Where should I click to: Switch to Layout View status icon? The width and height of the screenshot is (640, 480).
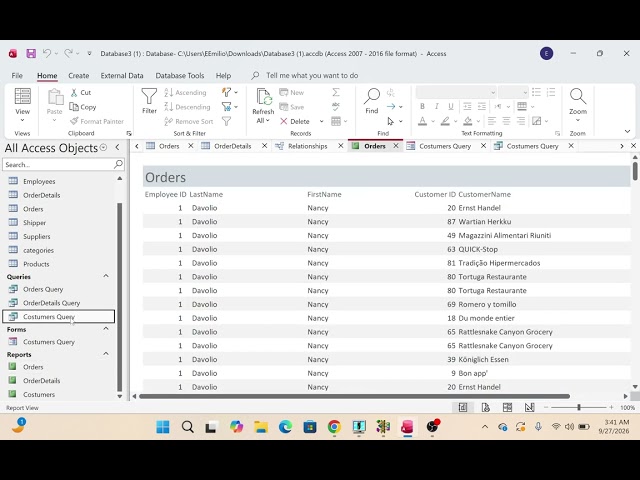click(507, 407)
